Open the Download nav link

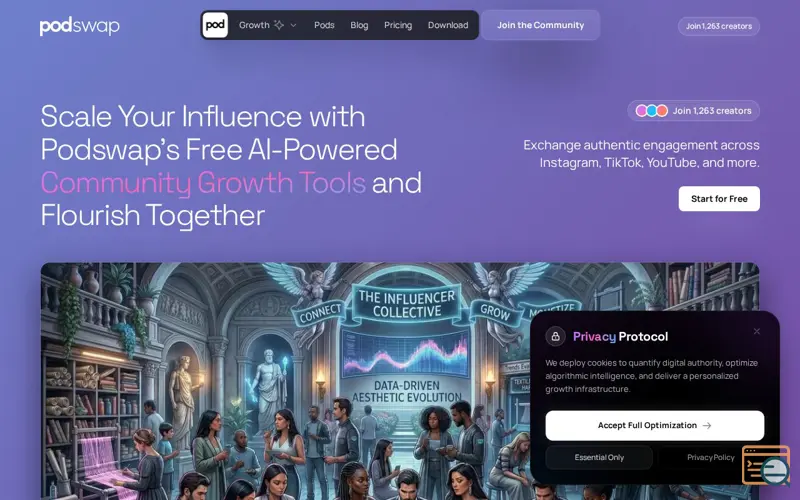448,25
